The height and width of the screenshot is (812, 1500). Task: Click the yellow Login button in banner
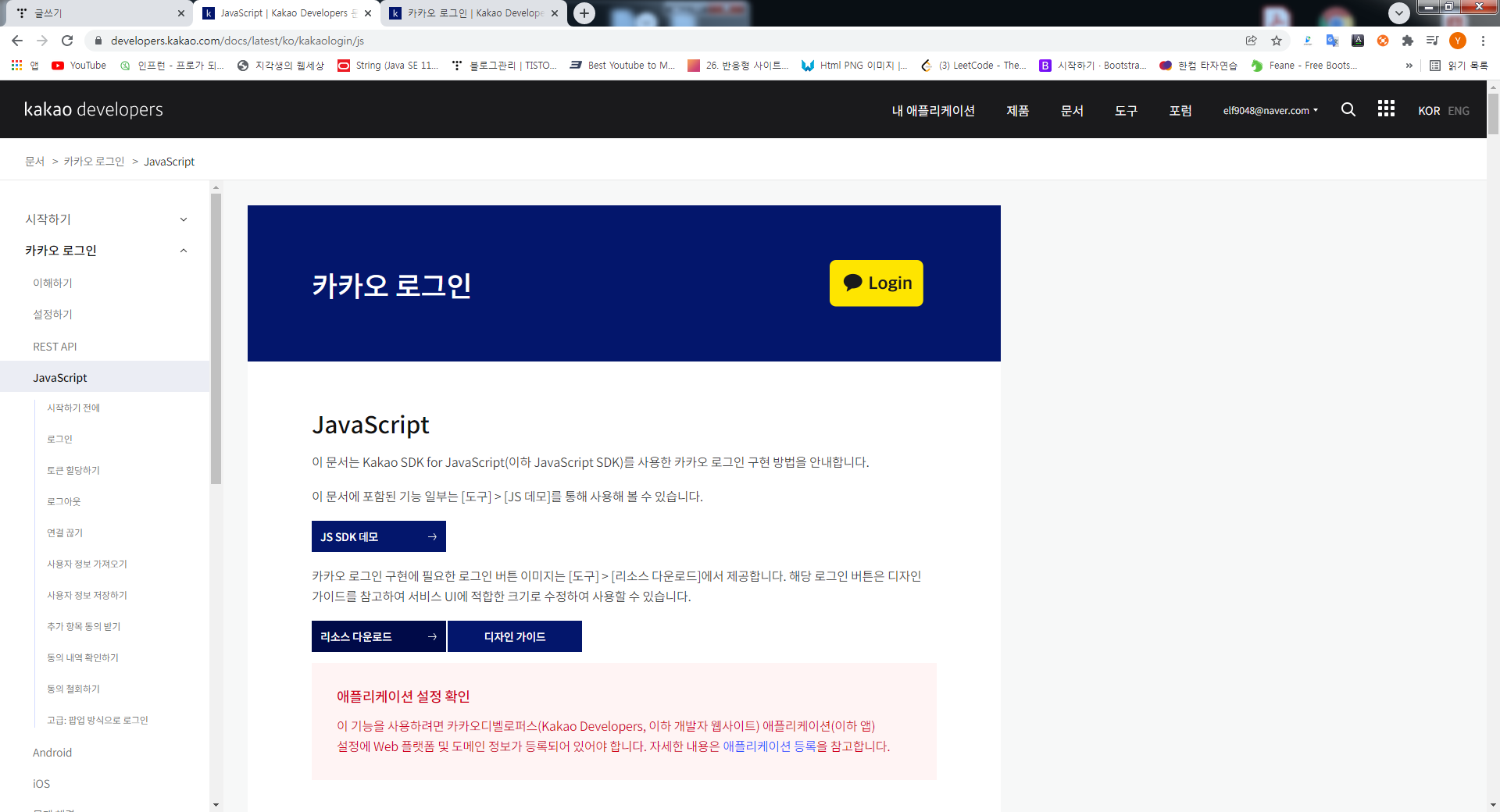pos(876,283)
